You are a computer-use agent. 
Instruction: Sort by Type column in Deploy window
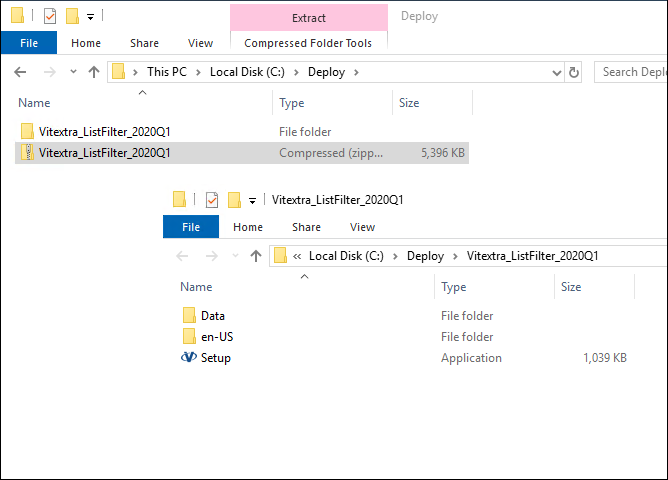click(x=292, y=103)
